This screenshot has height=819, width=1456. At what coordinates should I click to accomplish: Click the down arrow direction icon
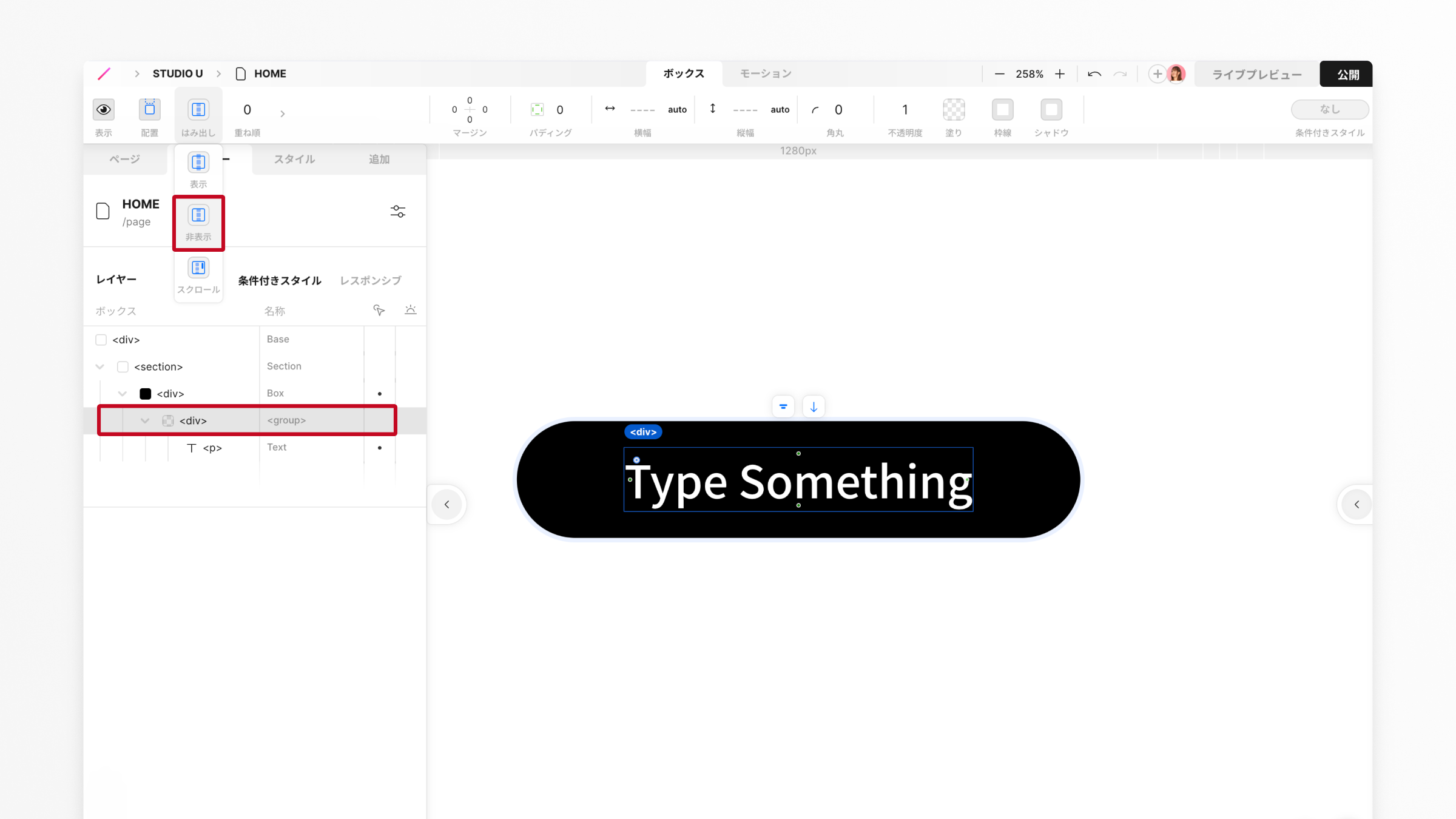(814, 406)
